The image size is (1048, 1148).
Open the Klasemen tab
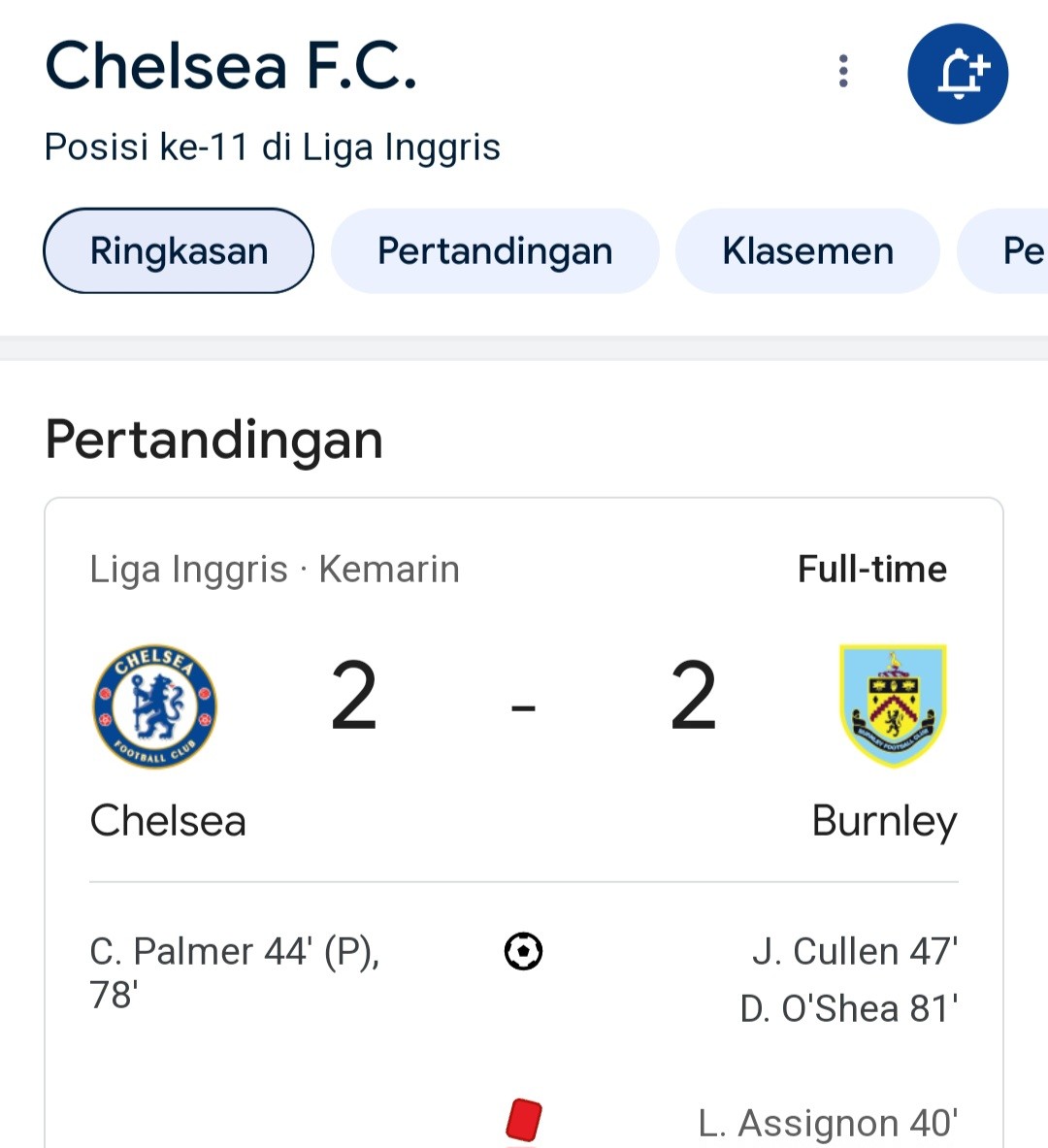807,250
